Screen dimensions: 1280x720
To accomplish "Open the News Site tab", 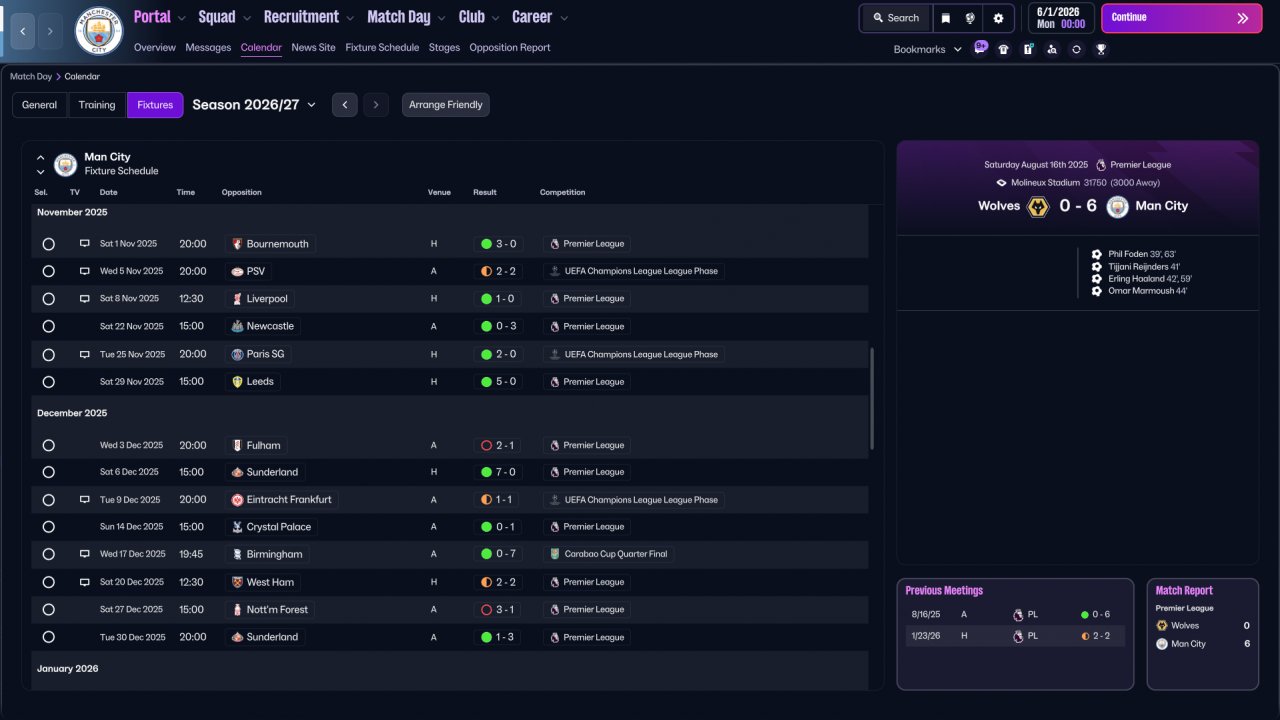I will [x=314, y=47].
